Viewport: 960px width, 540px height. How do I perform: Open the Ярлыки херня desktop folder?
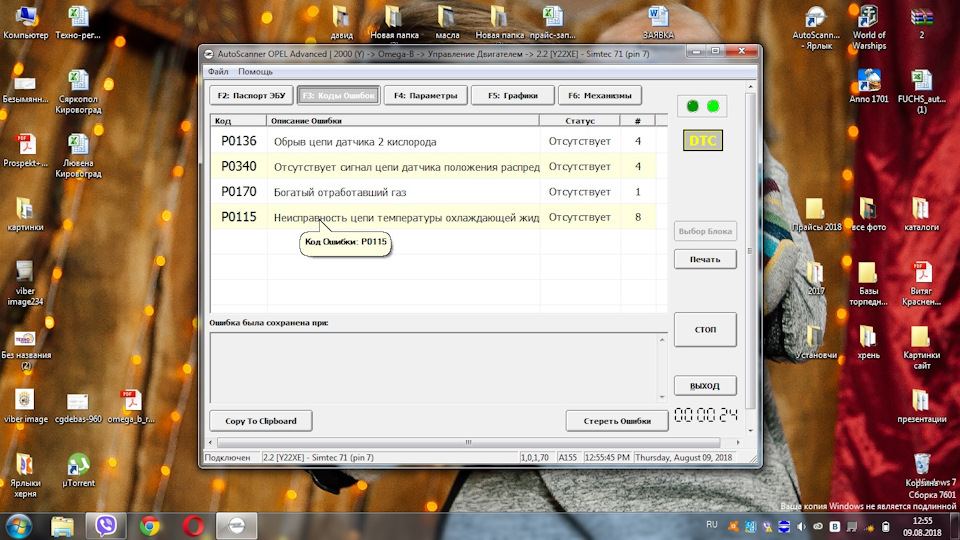[25, 476]
